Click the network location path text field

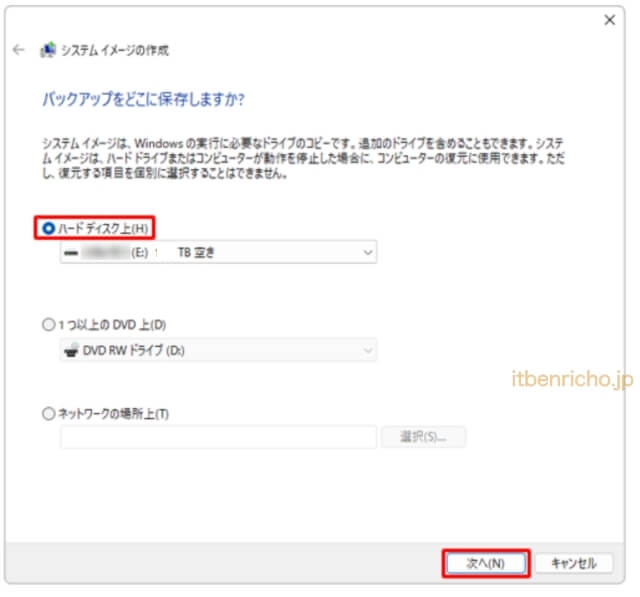(218, 437)
